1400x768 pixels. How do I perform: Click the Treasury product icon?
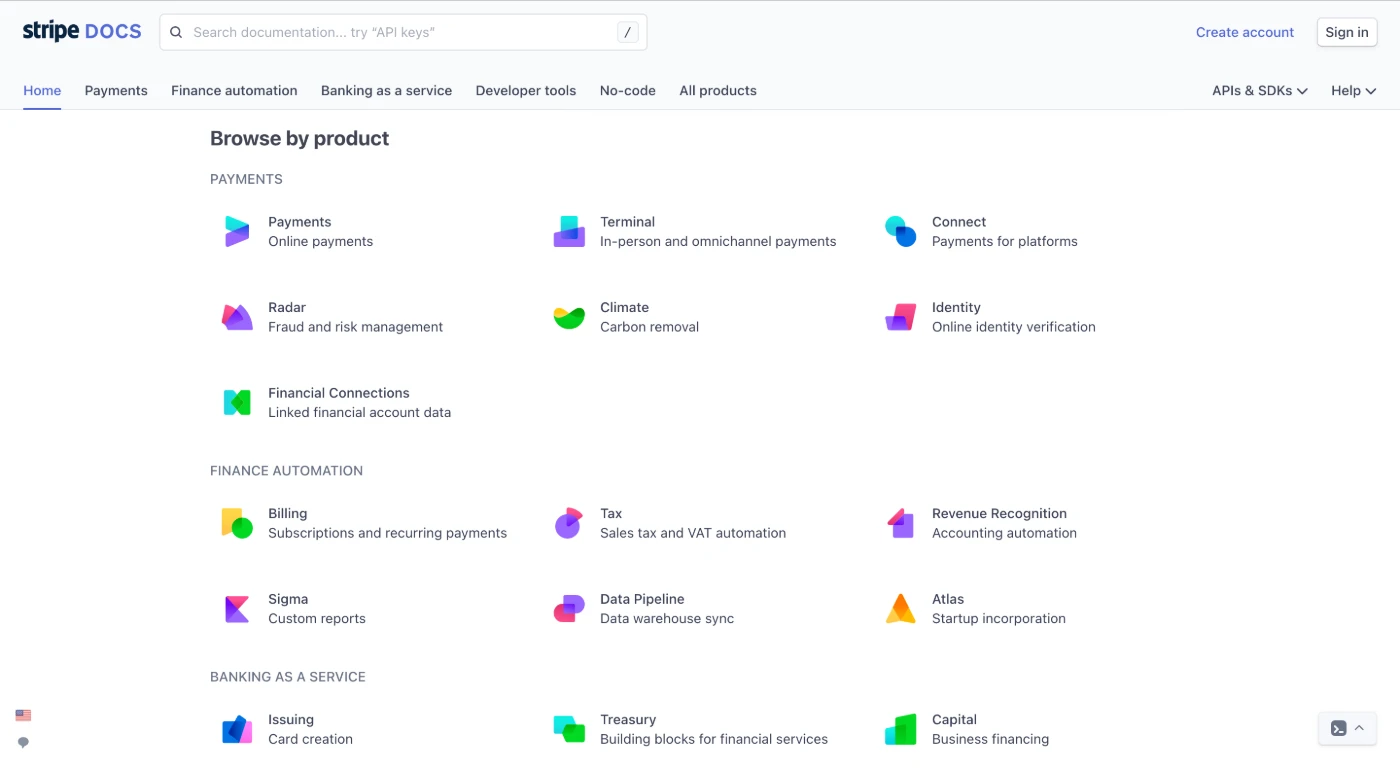tap(569, 729)
